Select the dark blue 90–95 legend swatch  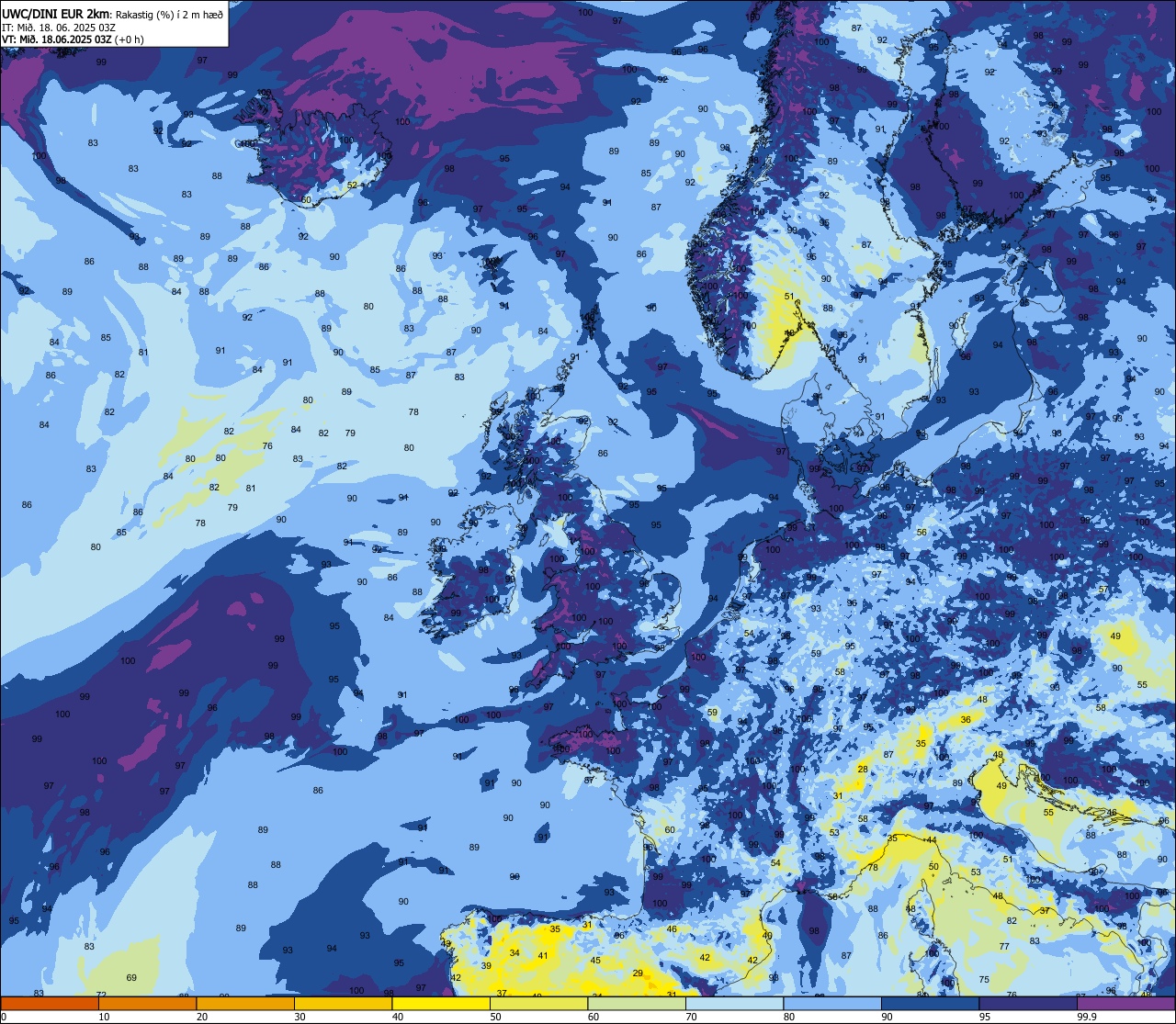pyautogui.click(x=930, y=1004)
